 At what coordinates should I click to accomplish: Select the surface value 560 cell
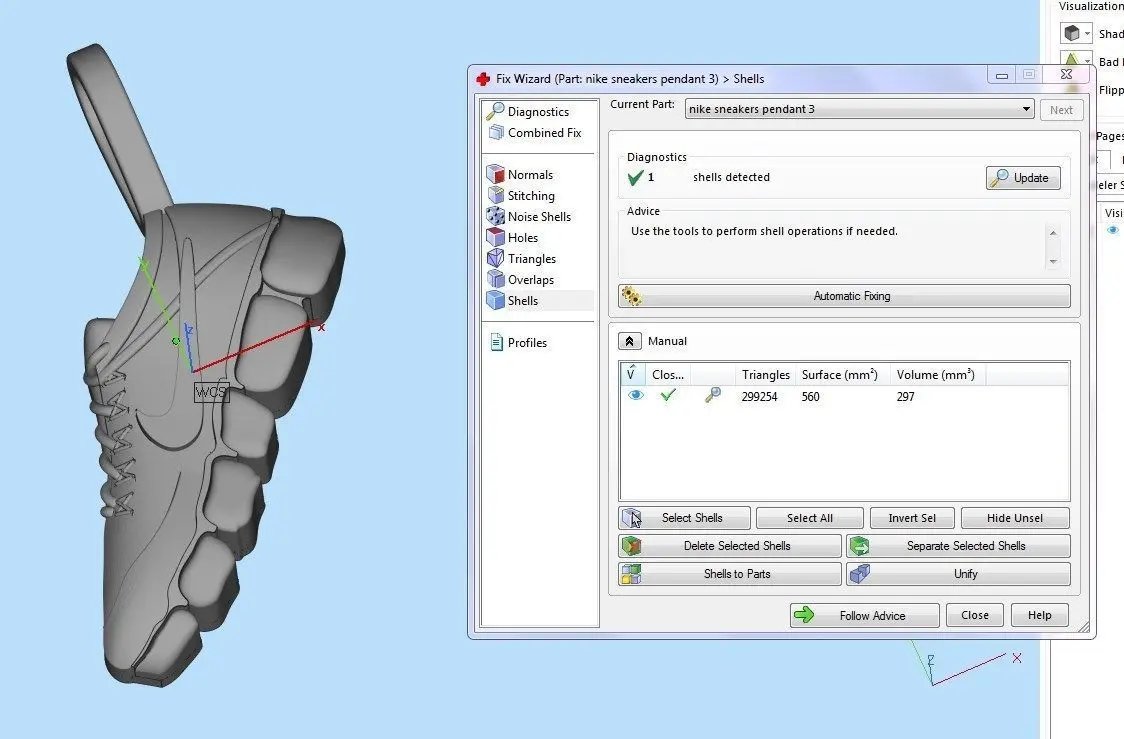pyautogui.click(x=810, y=396)
